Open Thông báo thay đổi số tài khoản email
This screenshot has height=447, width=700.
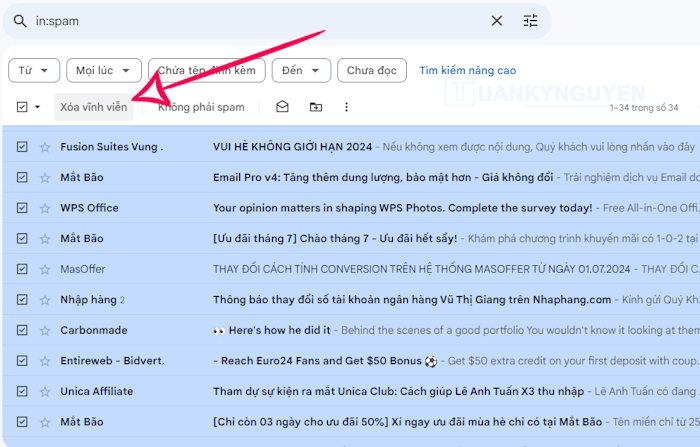[x=412, y=300]
